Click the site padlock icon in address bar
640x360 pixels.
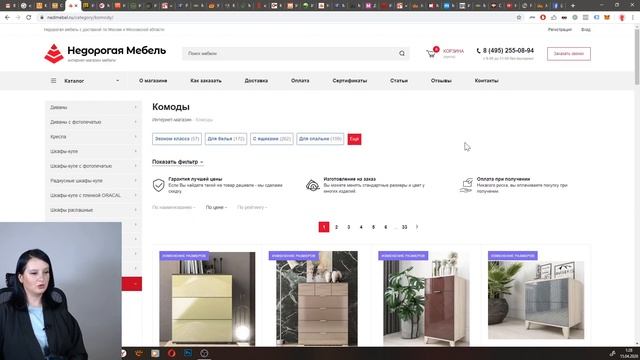(x=42, y=18)
